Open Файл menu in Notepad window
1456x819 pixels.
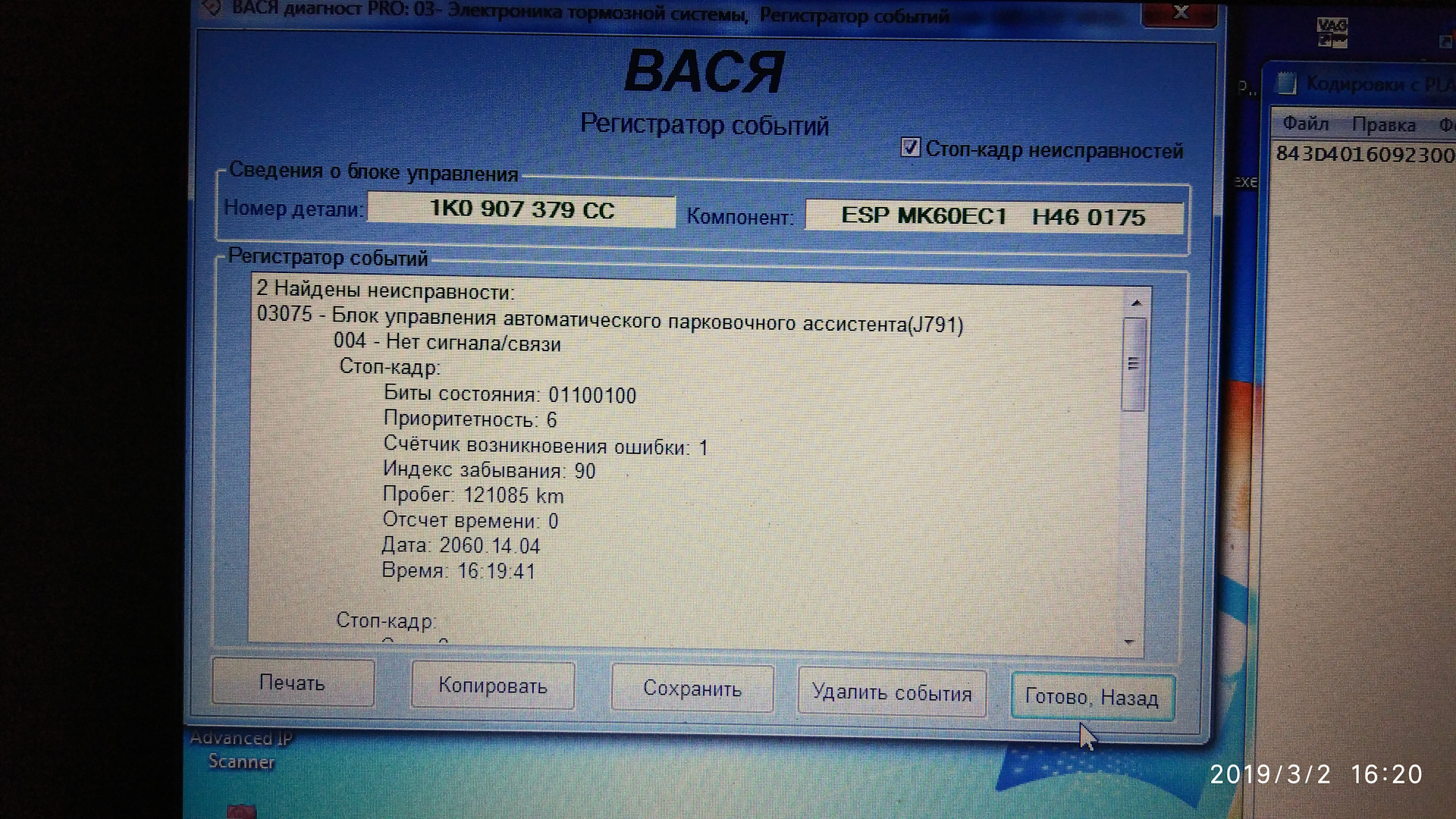[1305, 123]
